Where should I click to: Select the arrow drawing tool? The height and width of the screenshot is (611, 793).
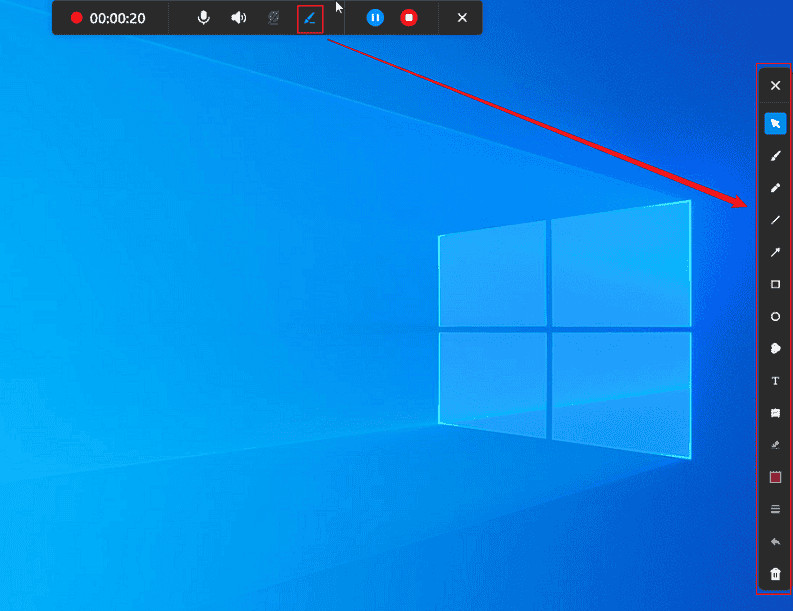[775, 252]
